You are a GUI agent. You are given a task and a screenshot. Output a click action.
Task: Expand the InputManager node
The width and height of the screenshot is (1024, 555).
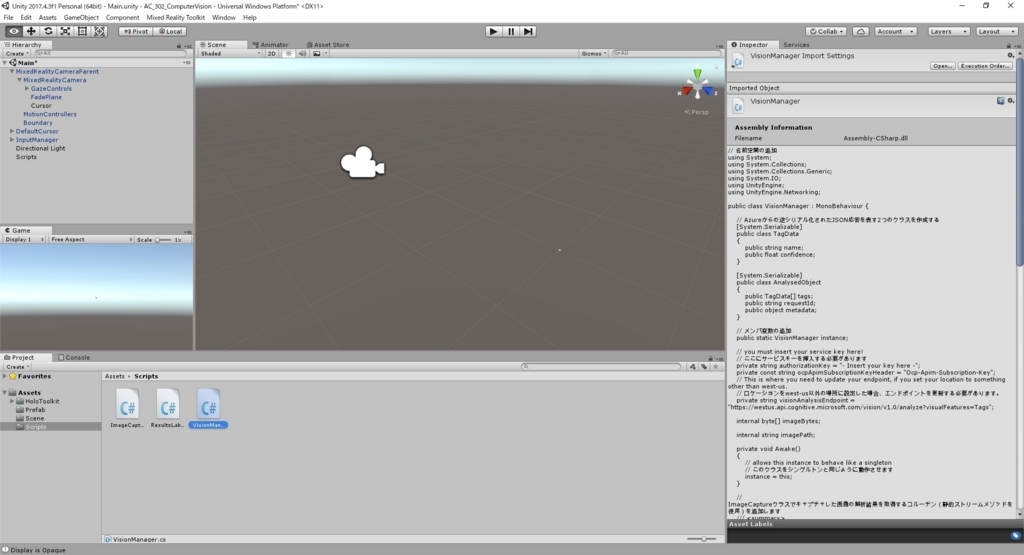(12, 140)
